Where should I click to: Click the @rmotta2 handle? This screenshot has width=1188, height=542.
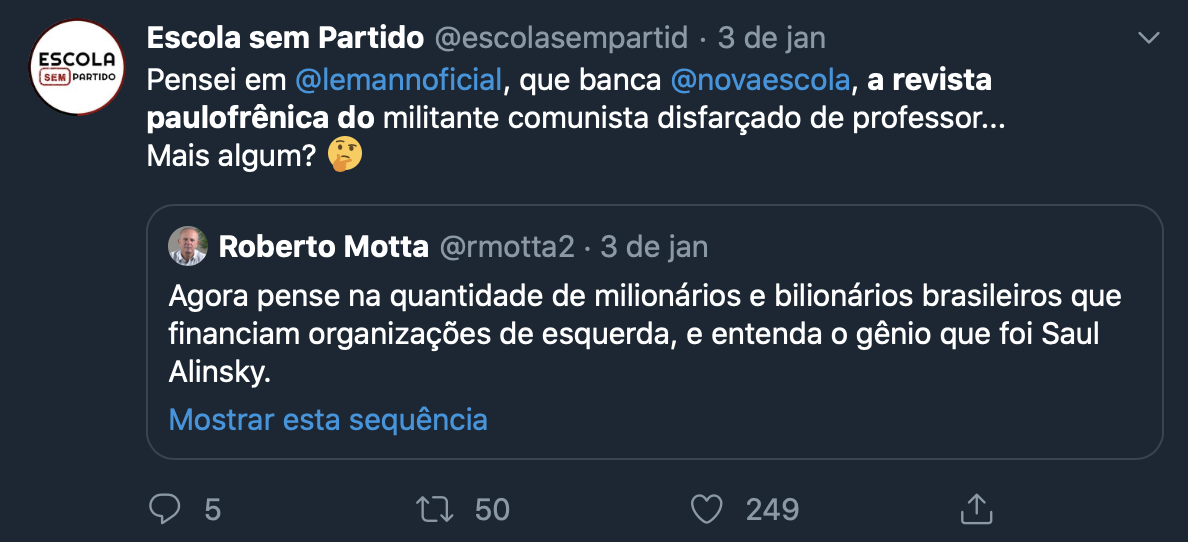tap(507, 246)
